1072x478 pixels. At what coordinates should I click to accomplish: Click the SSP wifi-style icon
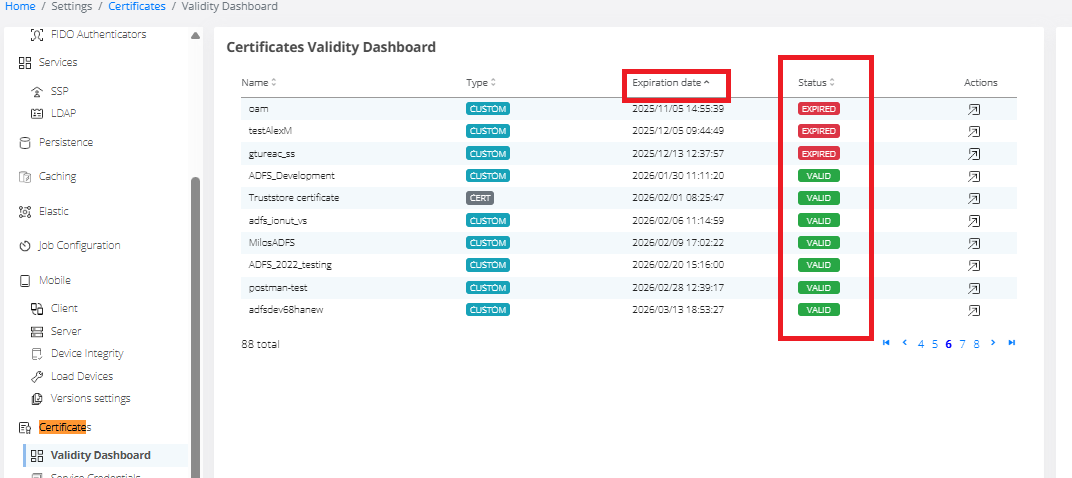(x=38, y=92)
